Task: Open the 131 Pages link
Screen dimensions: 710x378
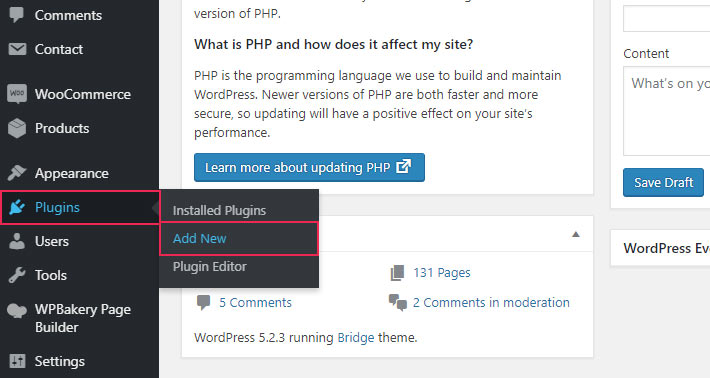Action: 441,273
